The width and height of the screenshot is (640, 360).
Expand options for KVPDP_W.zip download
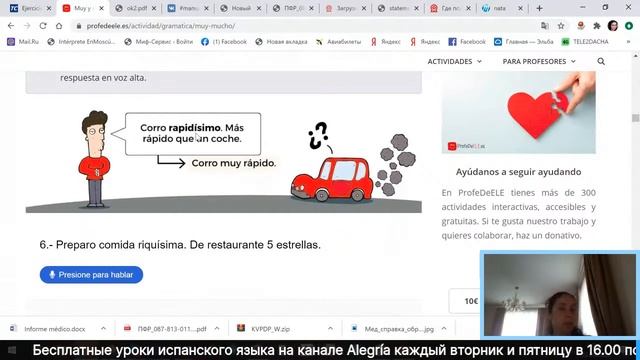click(x=330, y=329)
